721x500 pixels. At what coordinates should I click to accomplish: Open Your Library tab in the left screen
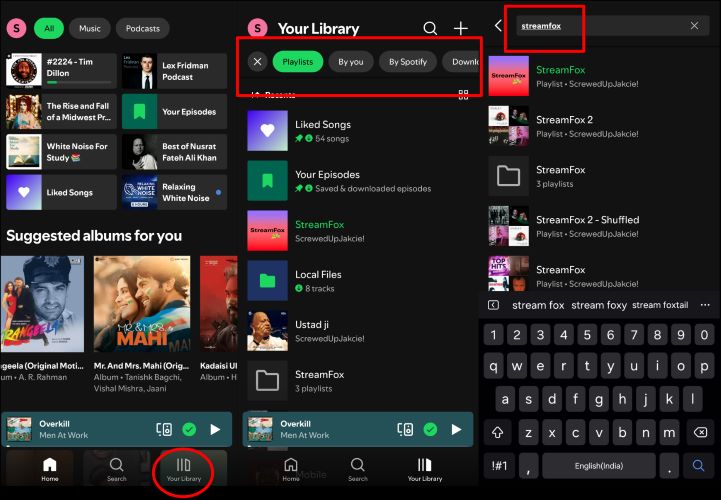[183, 469]
